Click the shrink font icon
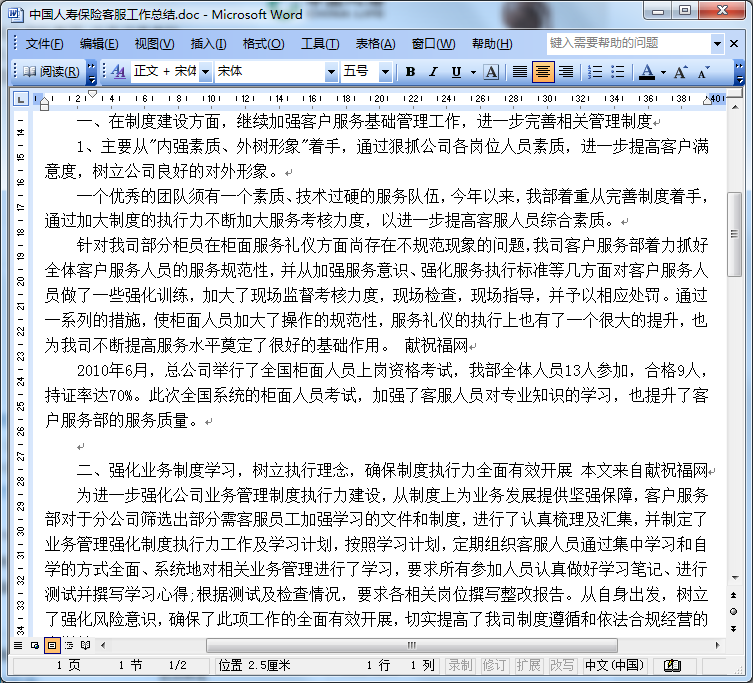The height and width of the screenshot is (683, 753). click(x=704, y=72)
